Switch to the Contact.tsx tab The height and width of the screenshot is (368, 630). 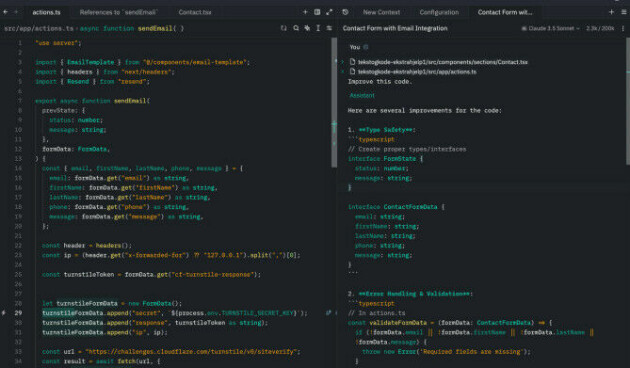click(x=195, y=12)
